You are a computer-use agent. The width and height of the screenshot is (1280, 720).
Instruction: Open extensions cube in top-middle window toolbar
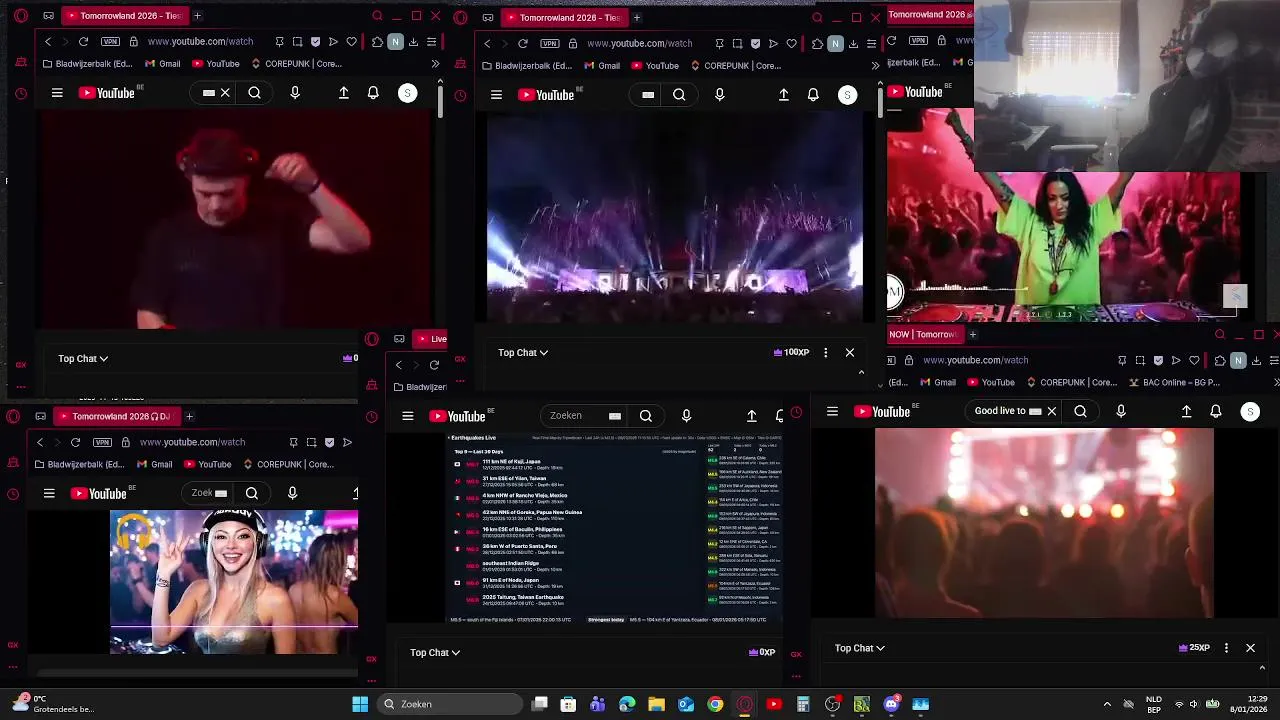tap(817, 44)
